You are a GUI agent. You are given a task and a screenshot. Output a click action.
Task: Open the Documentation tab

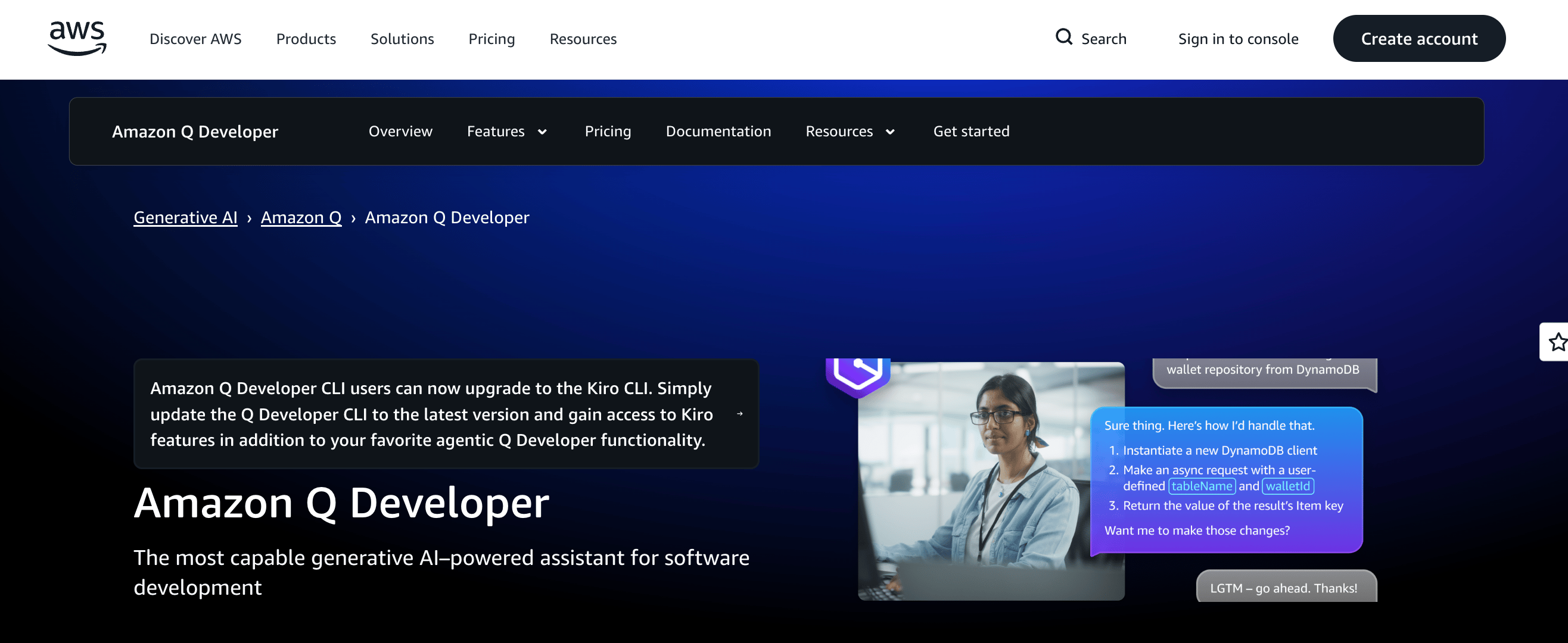click(718, 132)
